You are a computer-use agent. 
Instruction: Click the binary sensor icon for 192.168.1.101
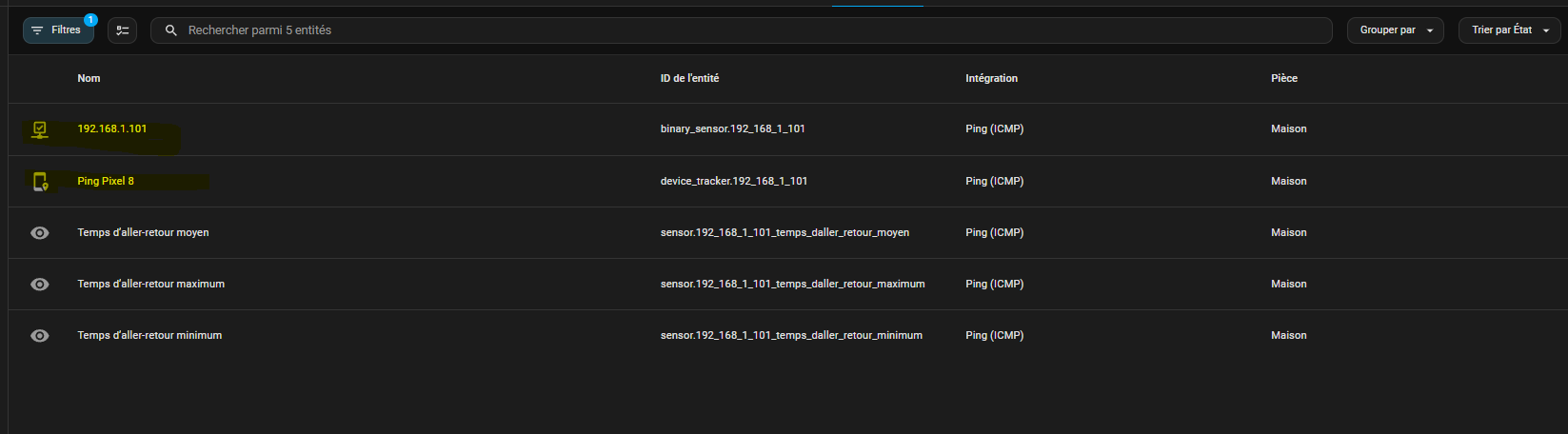[x=39, y=129]
